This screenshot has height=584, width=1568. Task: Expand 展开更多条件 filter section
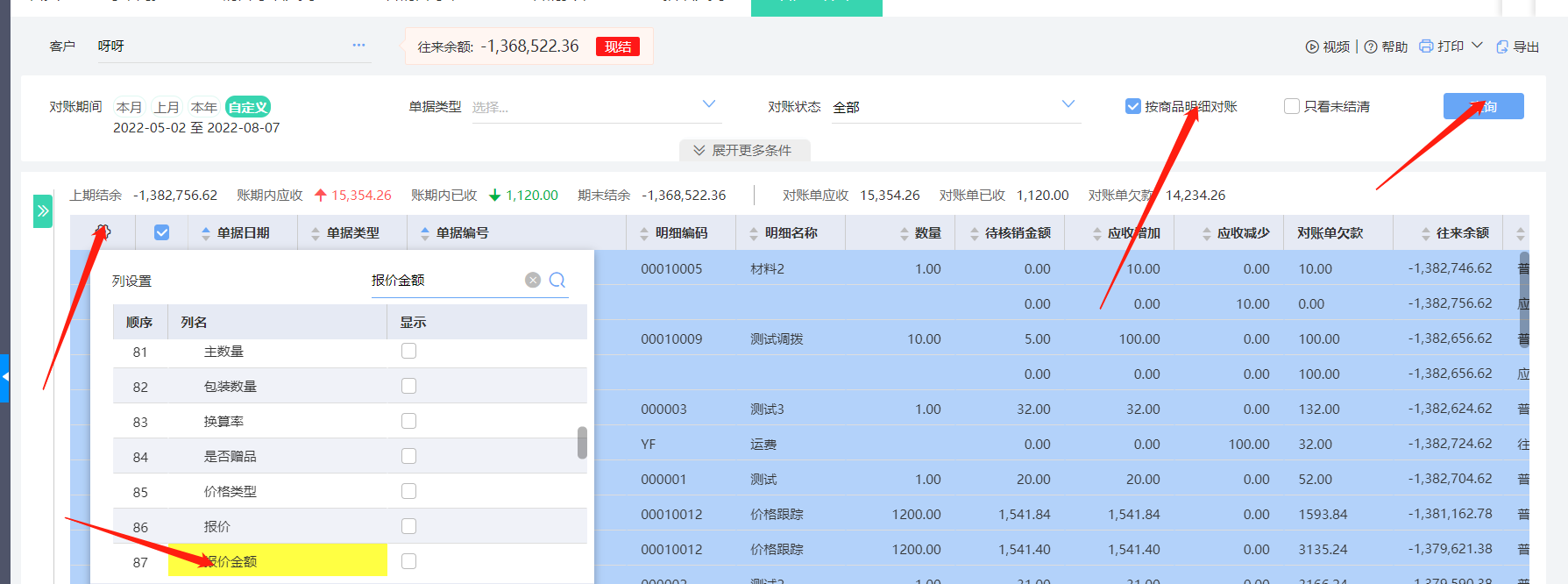[x=744, y=150]
